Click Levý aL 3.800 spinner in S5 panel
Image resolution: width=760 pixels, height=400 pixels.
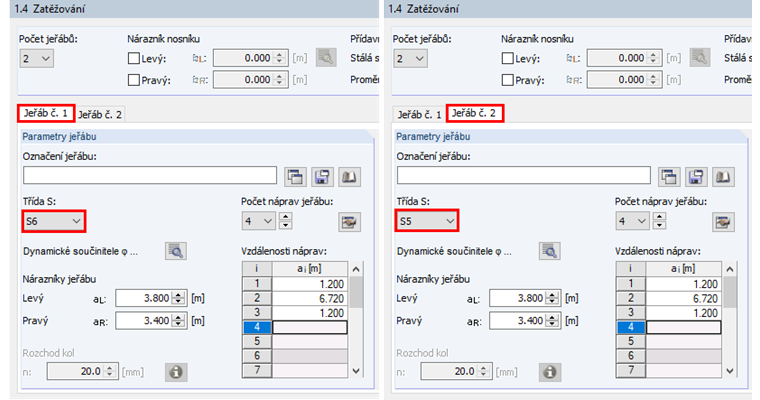pyautogui.click(x=553, y=298)
